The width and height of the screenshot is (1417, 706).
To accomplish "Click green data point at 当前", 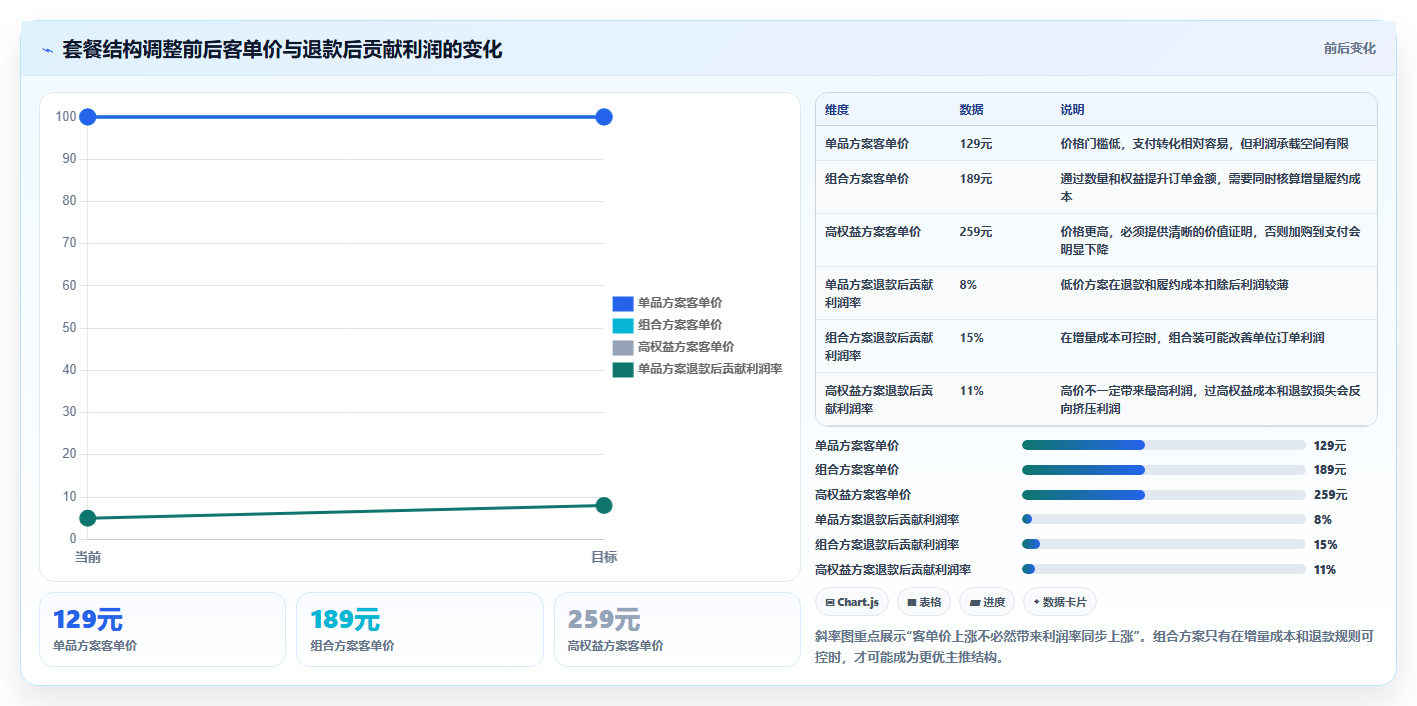I will click(88, 518).
